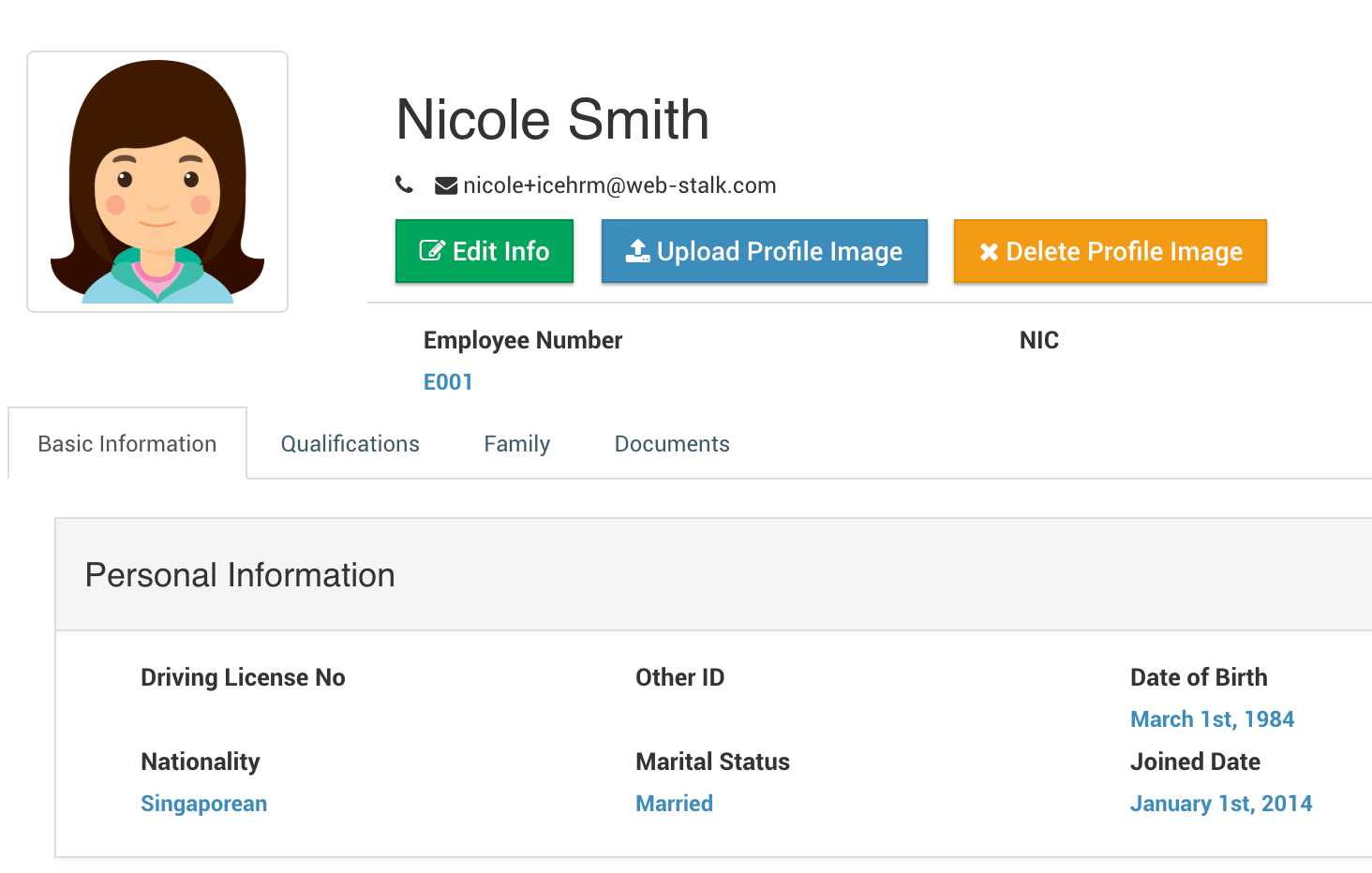The image size is (1372, 873).
Task: Click the Delete Profile Image button
Action: pyautogui.click(x=1110, y=250)
